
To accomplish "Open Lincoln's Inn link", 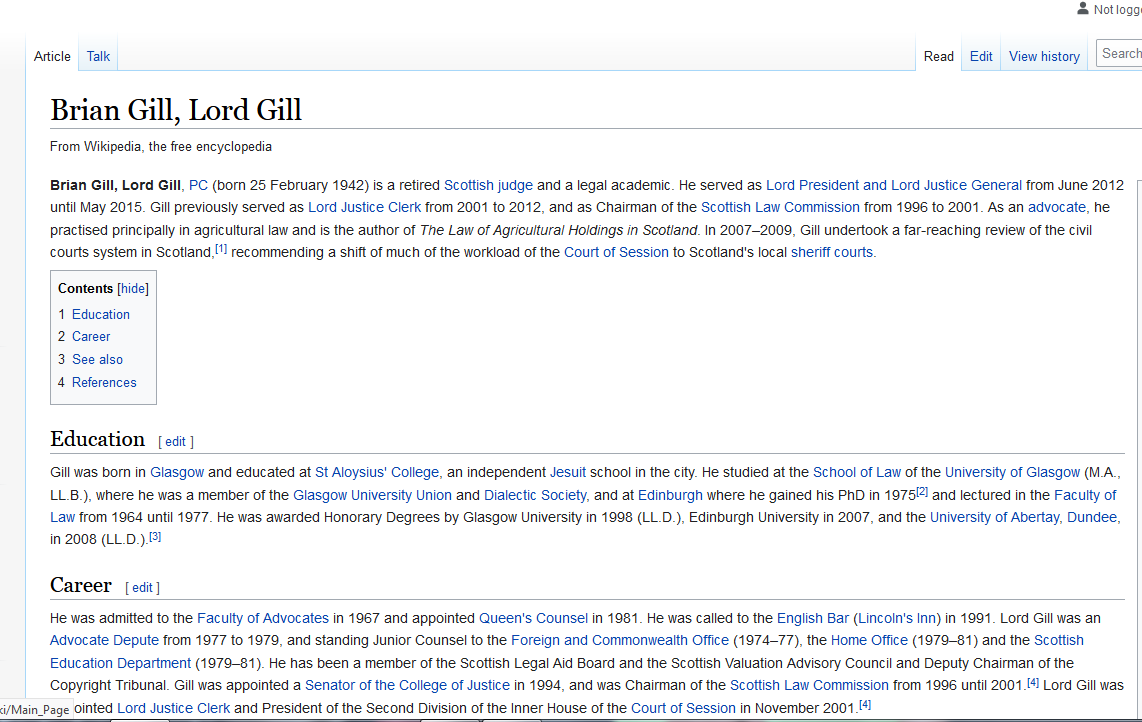I will click(x=897, y=618).
